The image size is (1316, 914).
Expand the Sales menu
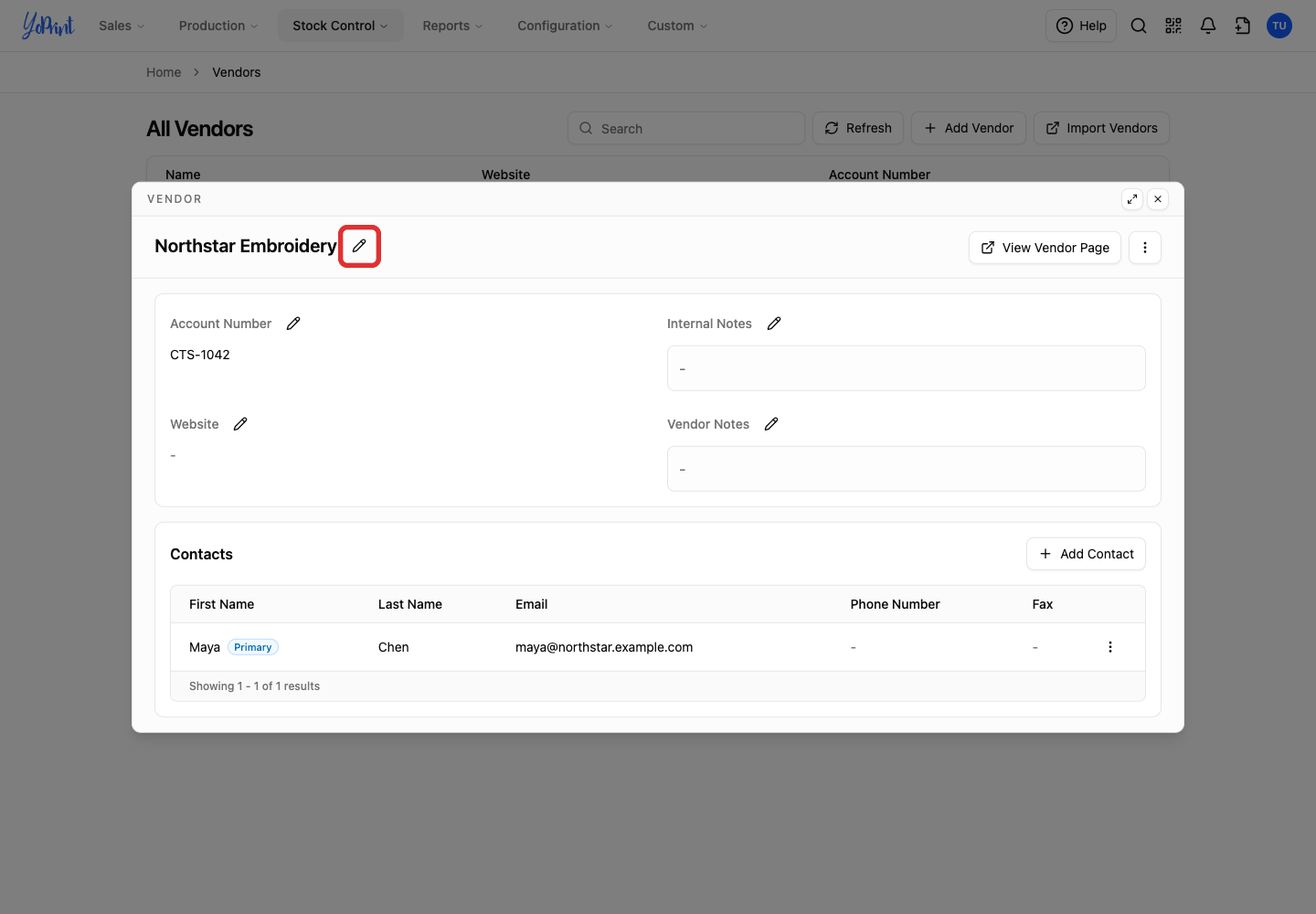(122, 26)
